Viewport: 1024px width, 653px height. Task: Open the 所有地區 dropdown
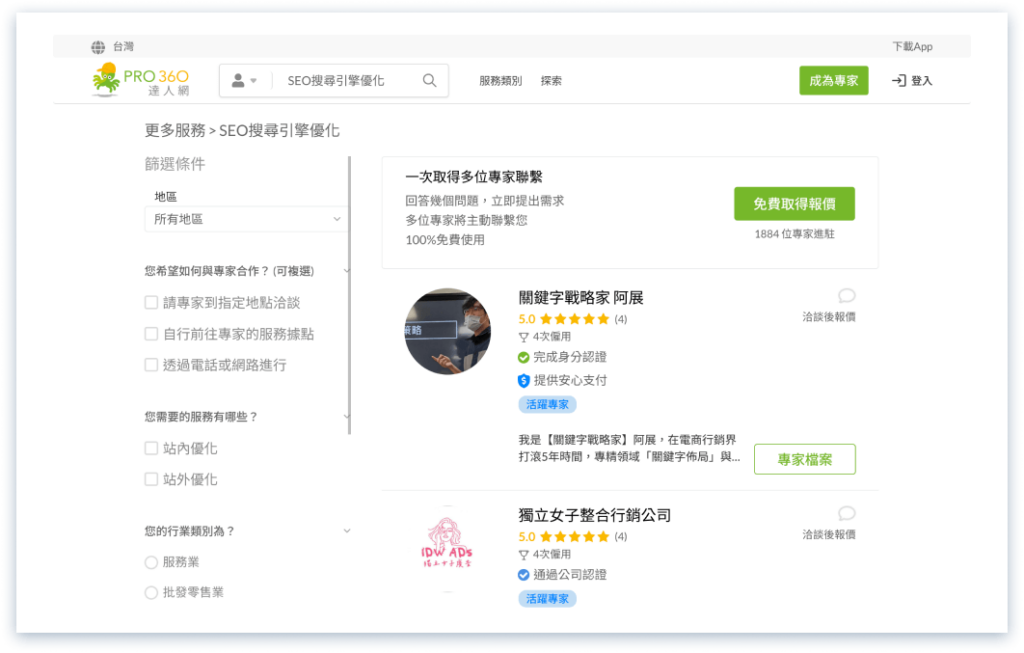tap(245, 217)
